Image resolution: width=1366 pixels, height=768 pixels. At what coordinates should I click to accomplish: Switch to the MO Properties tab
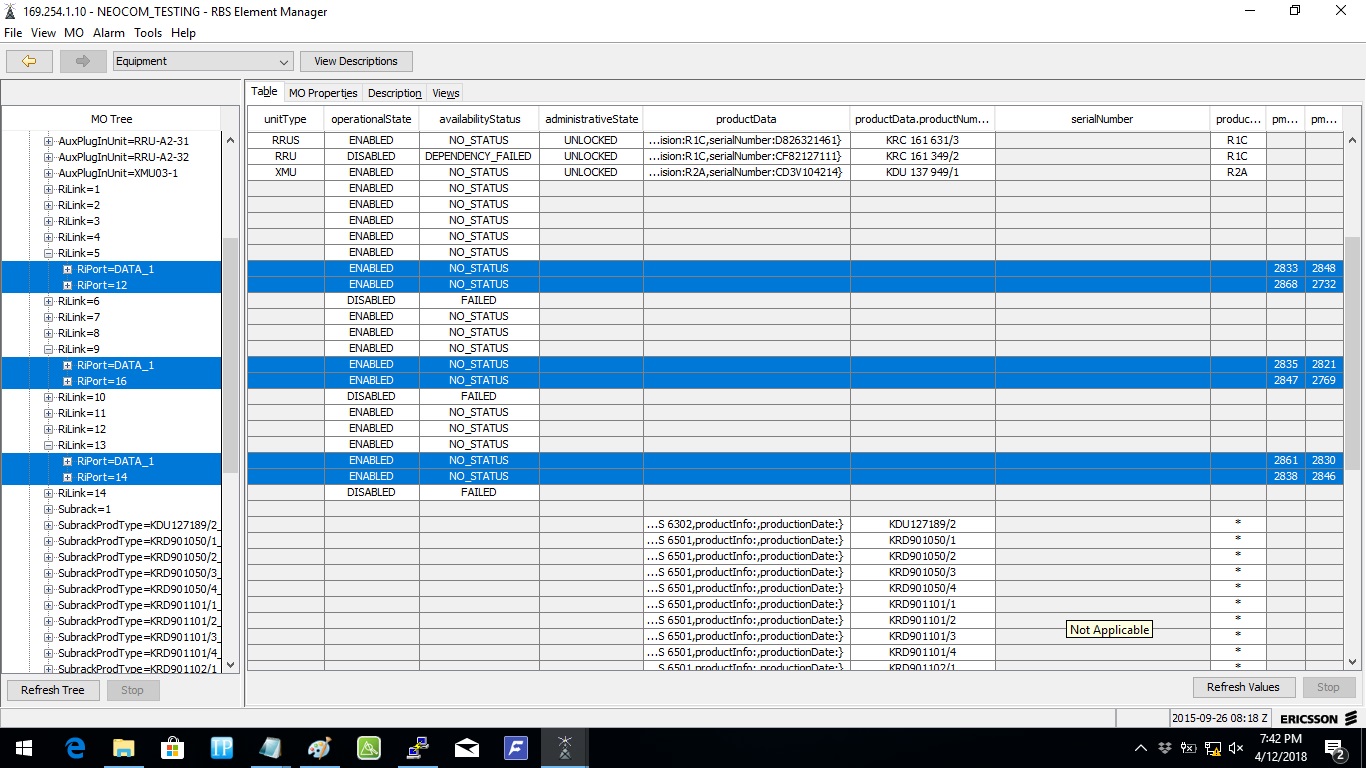[323, 93]
